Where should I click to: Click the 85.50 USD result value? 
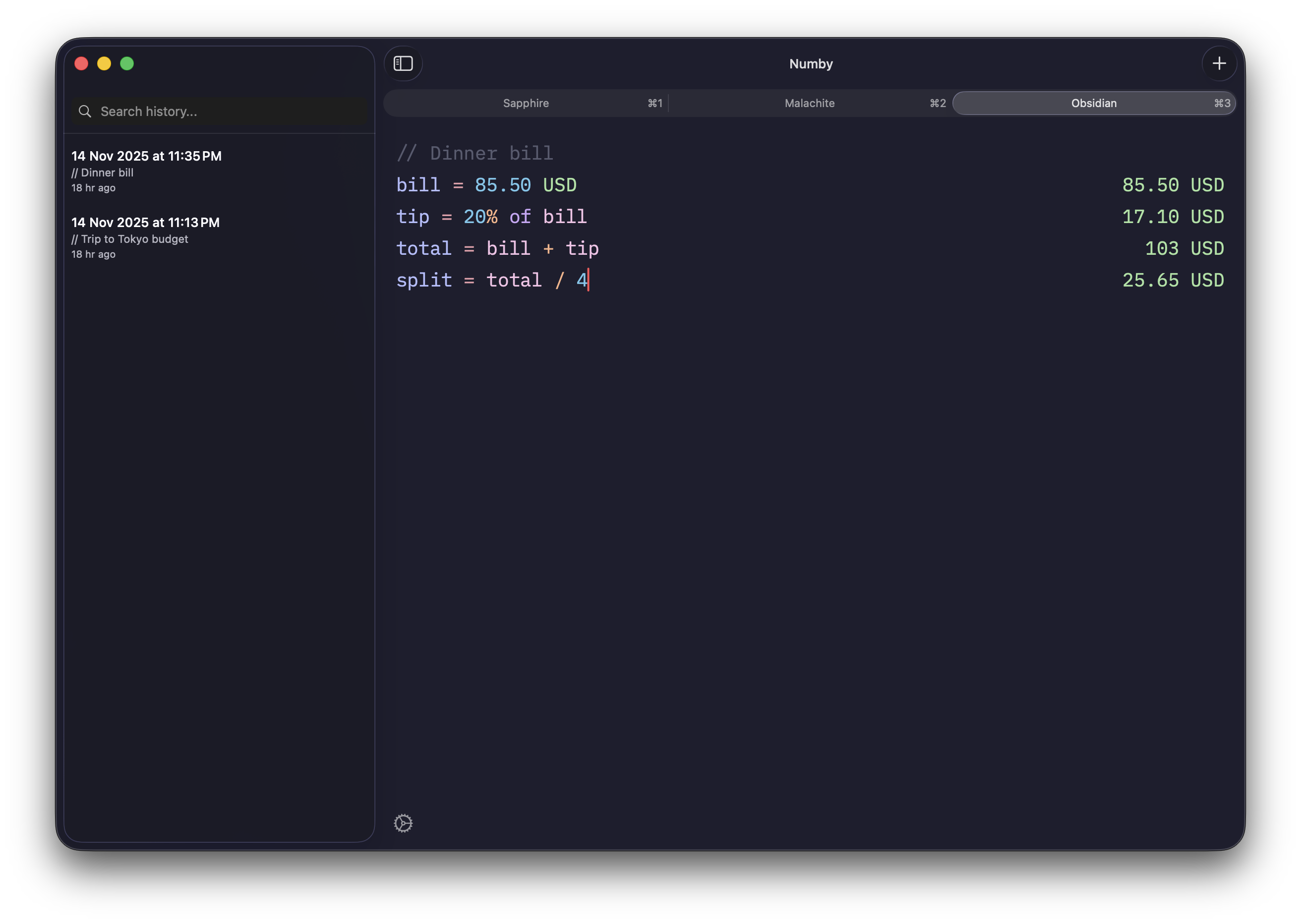pos(1173,184)
